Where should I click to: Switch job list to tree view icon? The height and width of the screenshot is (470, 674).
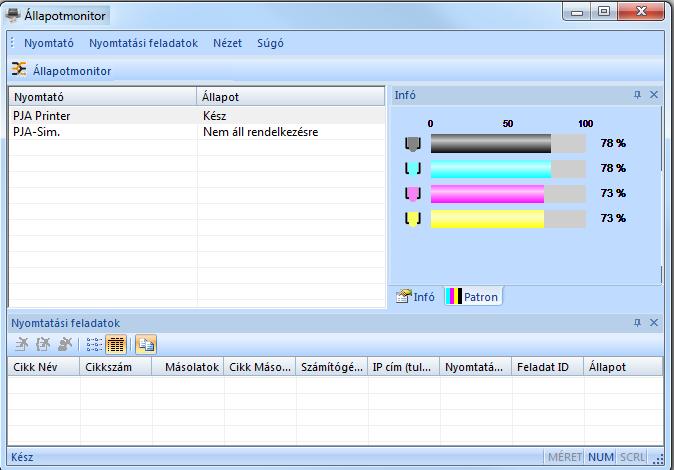pos(94,344)
